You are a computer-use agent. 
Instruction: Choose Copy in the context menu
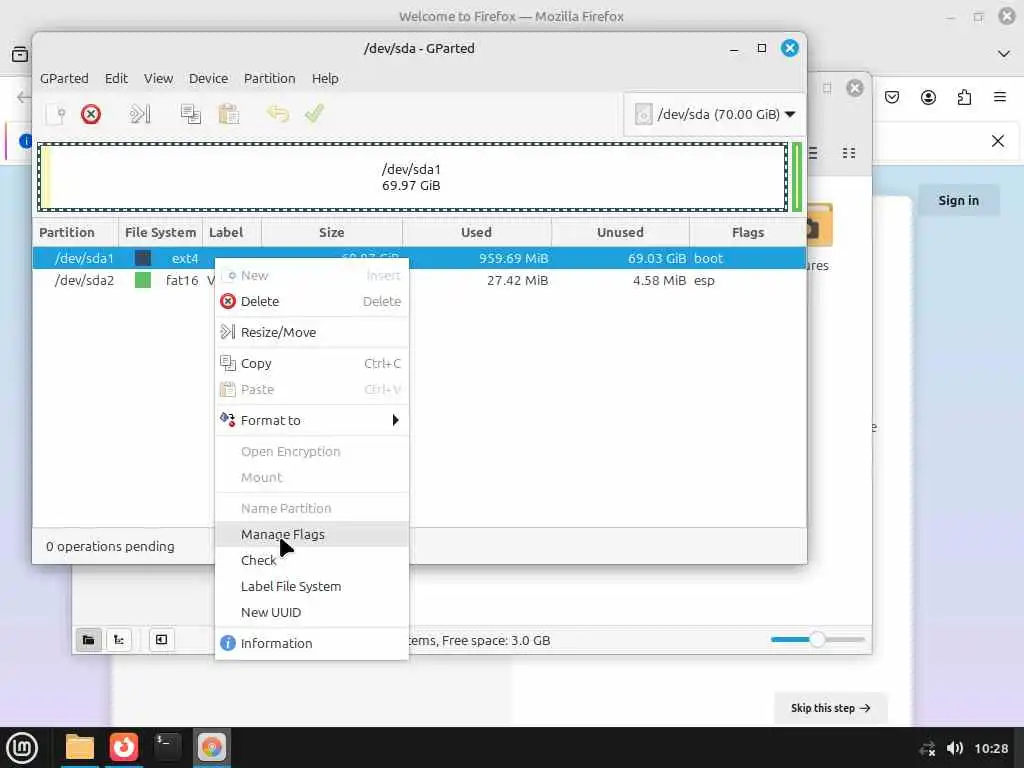tap(312, 363)
